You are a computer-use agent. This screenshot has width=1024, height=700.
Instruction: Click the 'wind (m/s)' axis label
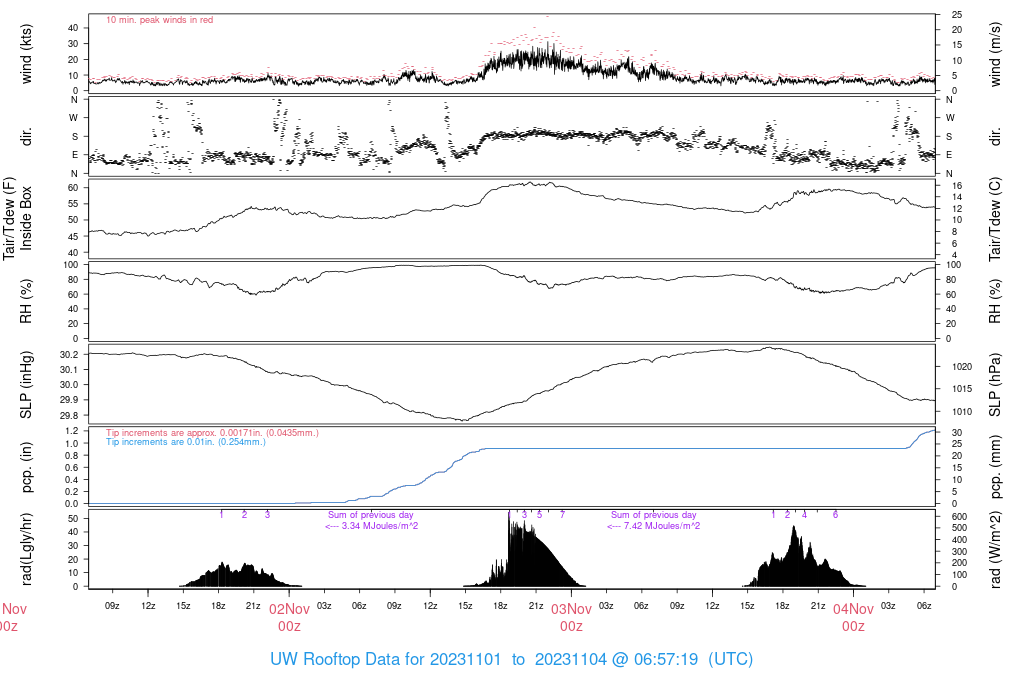[x=995, y=54]
